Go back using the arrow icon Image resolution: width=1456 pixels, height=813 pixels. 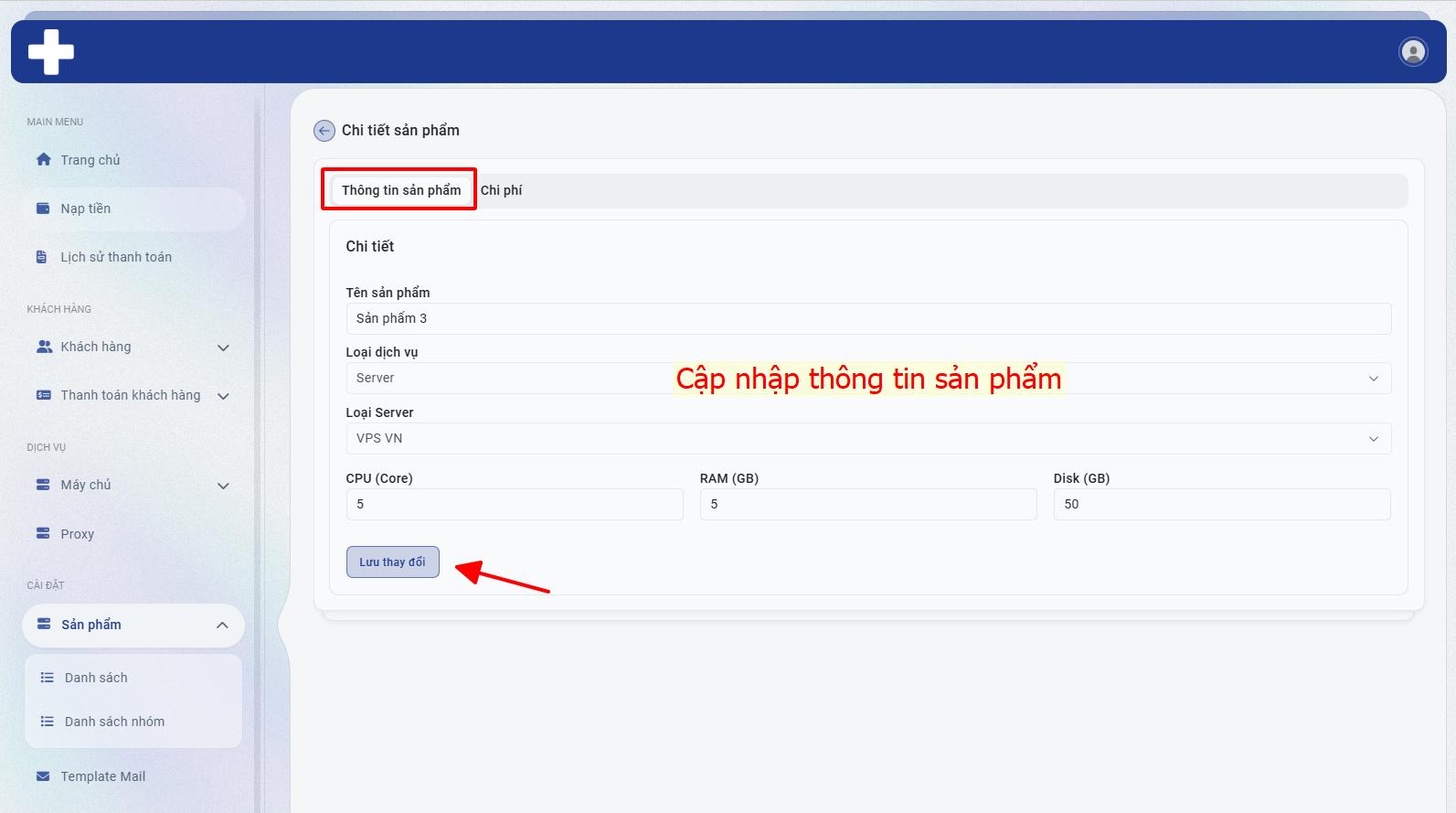click(x=324, y=131)
